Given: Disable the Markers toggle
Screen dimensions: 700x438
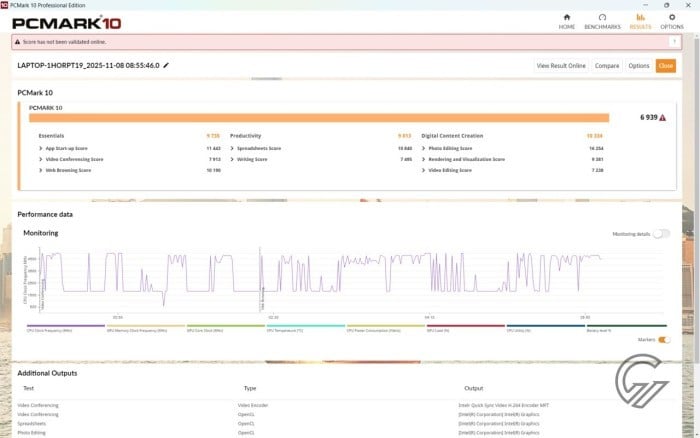Looking at the screenshot, I should click(x=663, y=339).
